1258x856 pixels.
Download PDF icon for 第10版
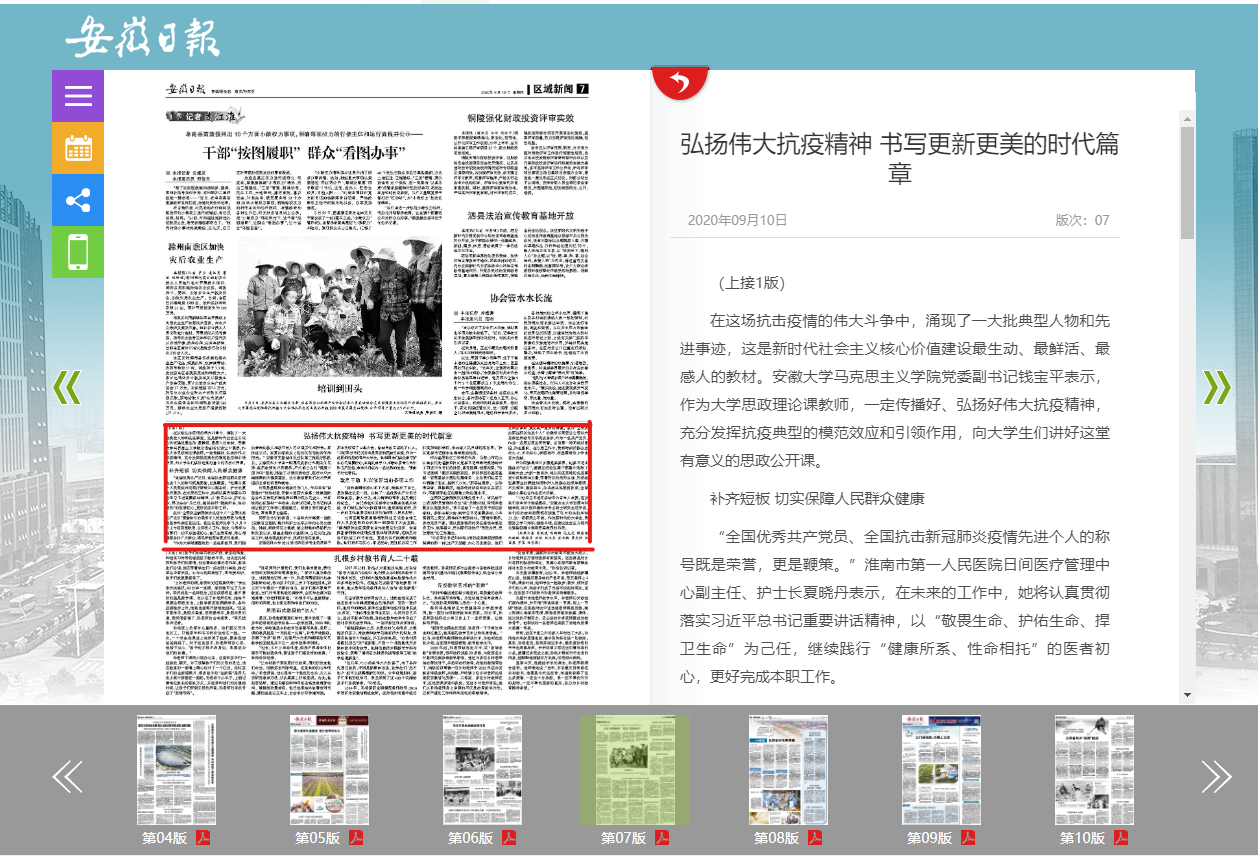(x=1120, y=838)
